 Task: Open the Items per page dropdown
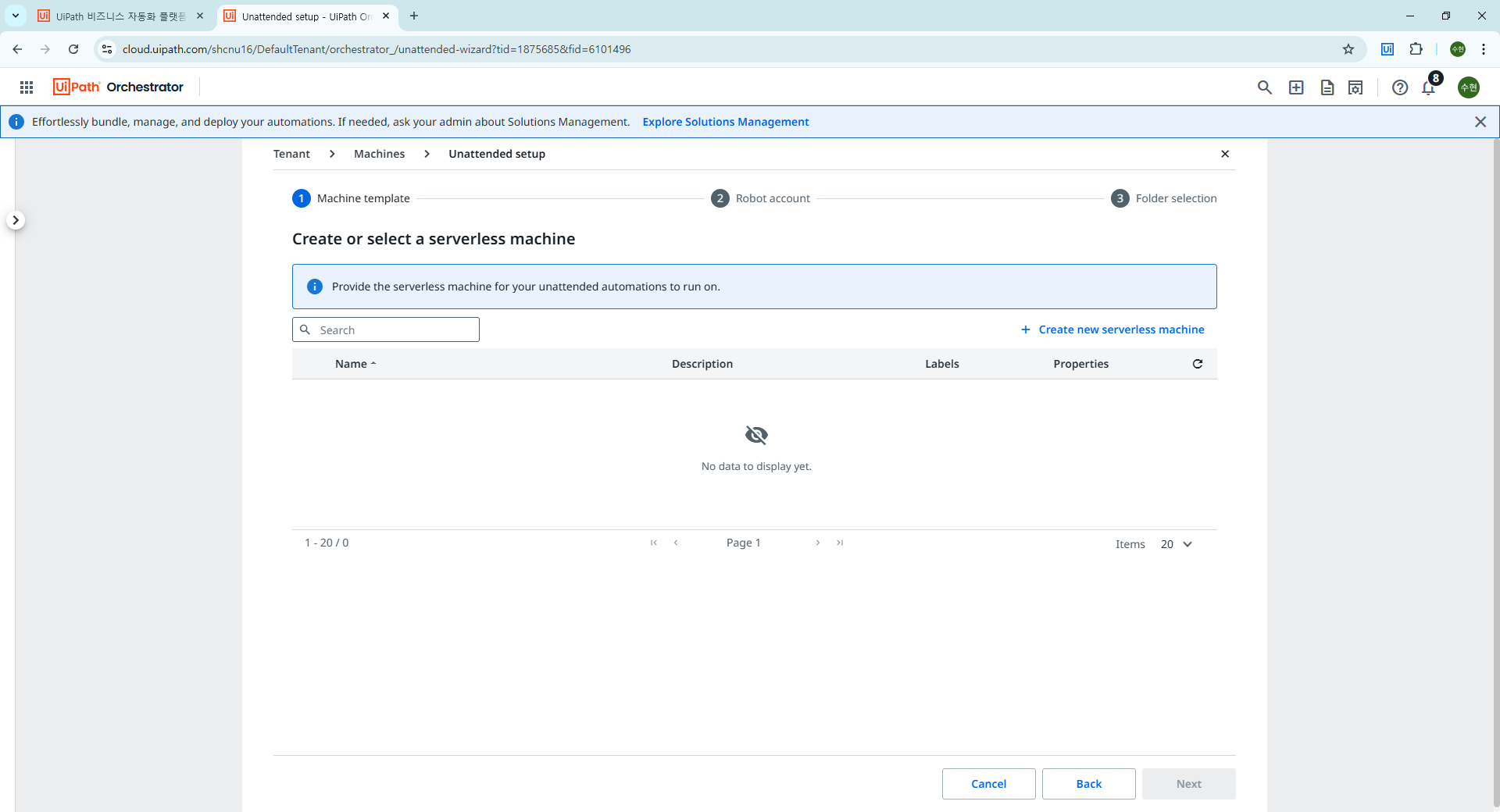coord(1177,544)
